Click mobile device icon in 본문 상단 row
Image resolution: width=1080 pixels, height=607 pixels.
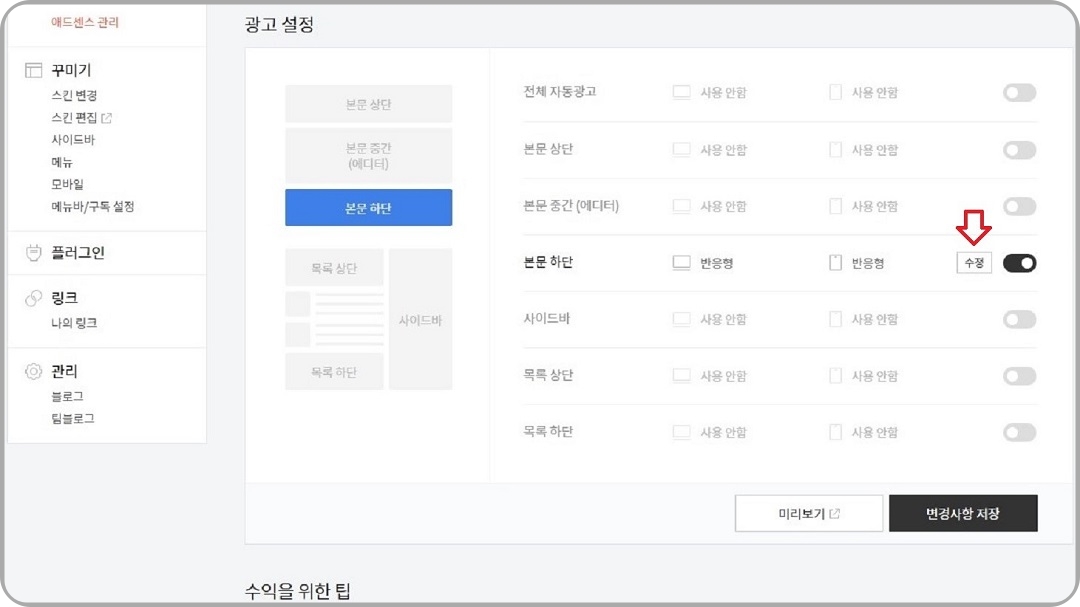[835, 150]
